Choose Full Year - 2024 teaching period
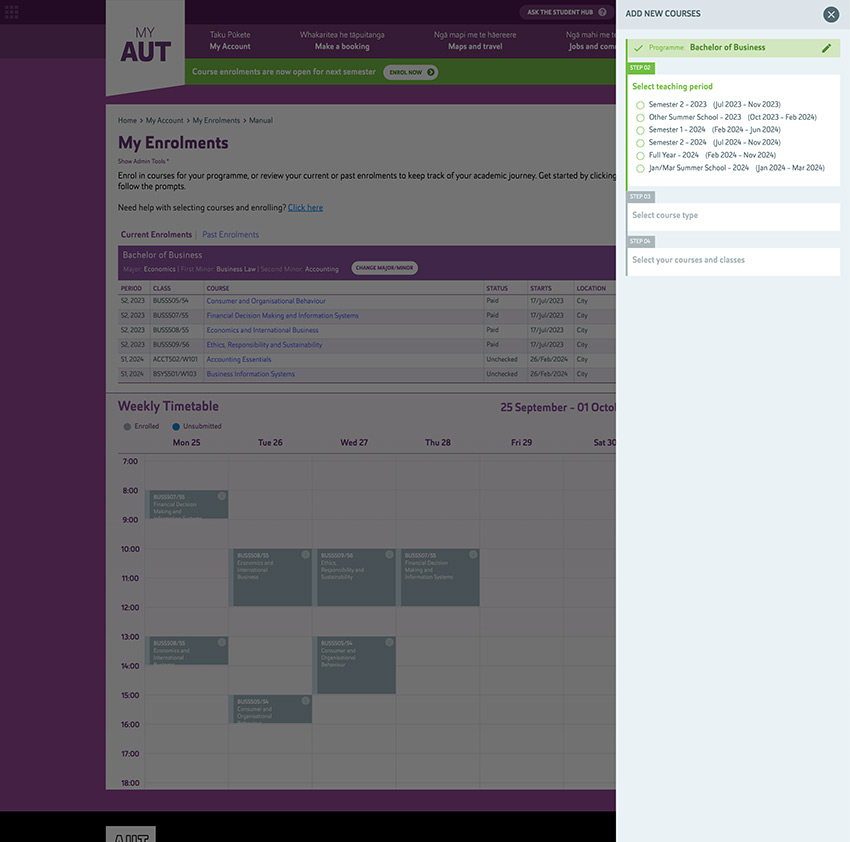850x842 pixels. 640,156
